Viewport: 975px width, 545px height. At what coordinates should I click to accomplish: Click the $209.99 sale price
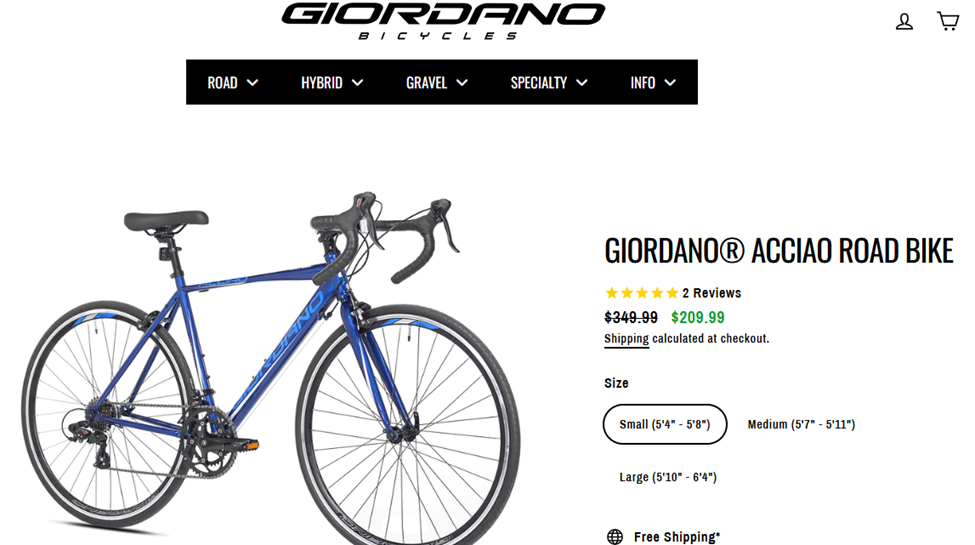click(698, 317)
